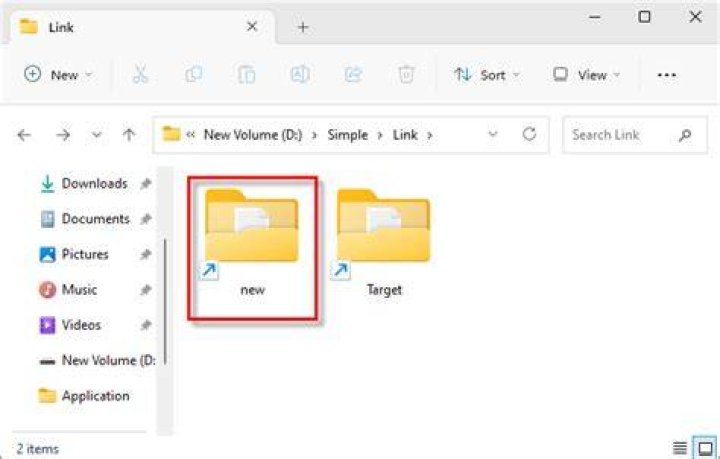The image size is (720, 459).
Task: Open the View dropdown menu
Action: point(586,74)
